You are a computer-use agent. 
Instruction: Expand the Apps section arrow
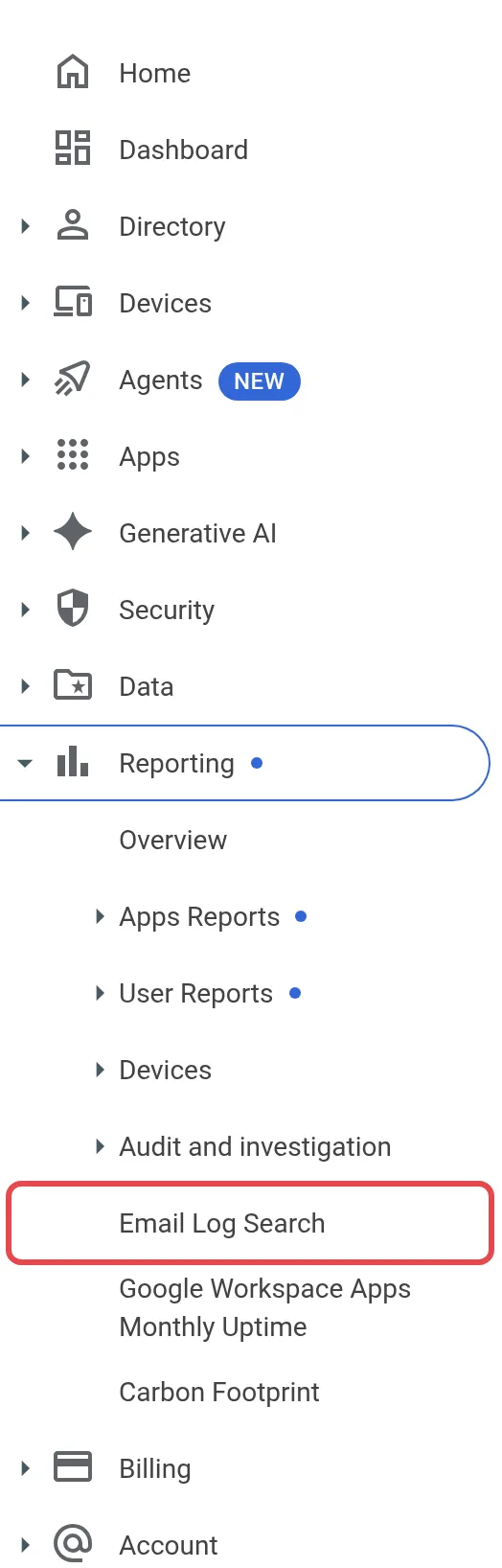pos(26,456)
